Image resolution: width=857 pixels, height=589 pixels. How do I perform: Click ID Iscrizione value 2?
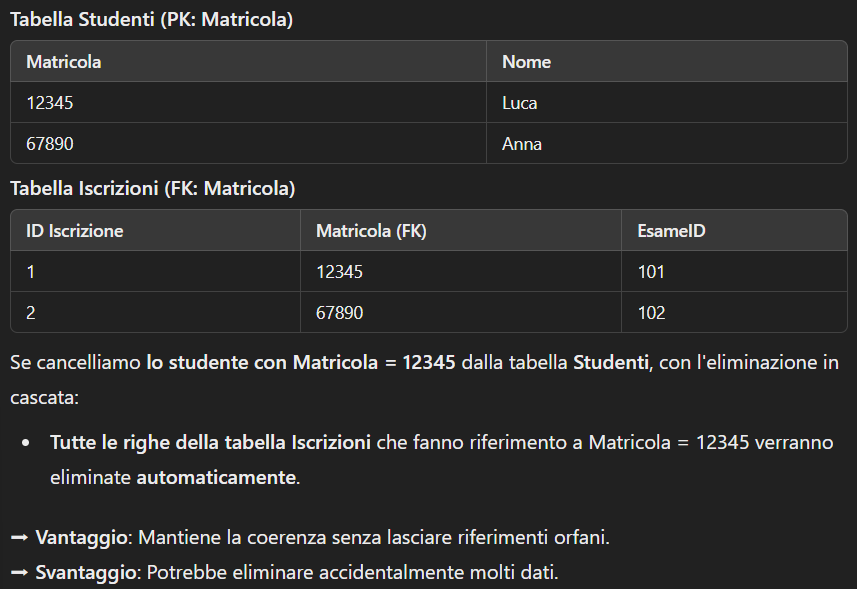pyautogui.click(x=31, y=313)
